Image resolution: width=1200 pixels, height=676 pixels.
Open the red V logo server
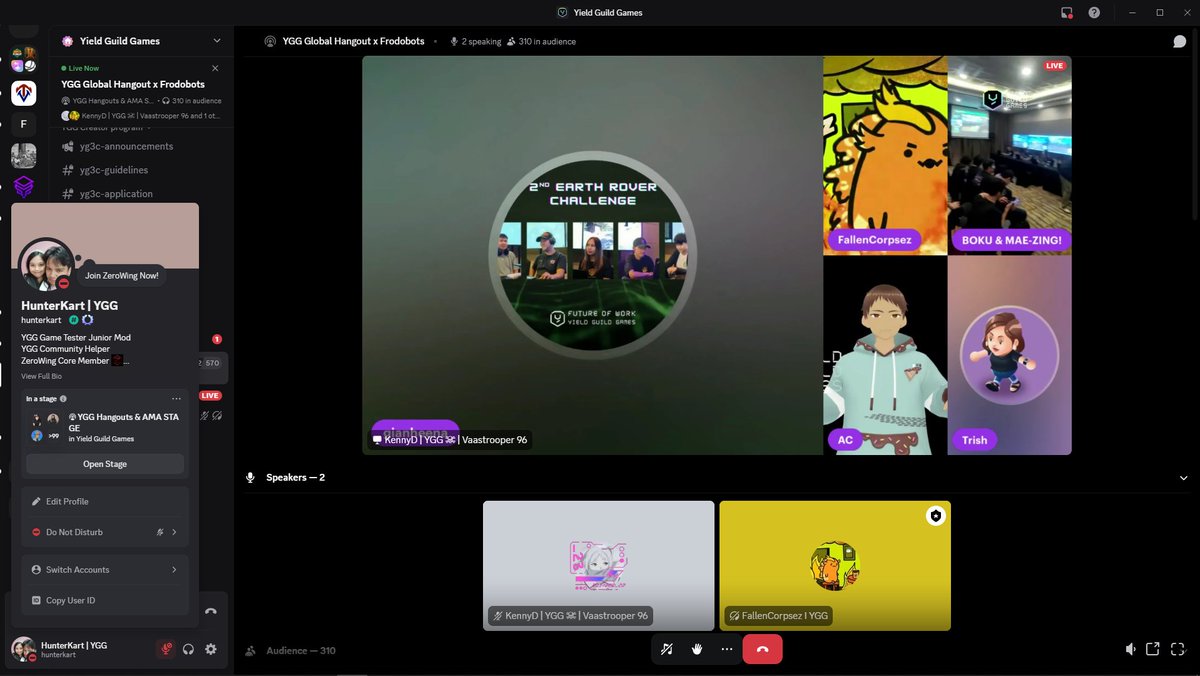pos(24,93)
